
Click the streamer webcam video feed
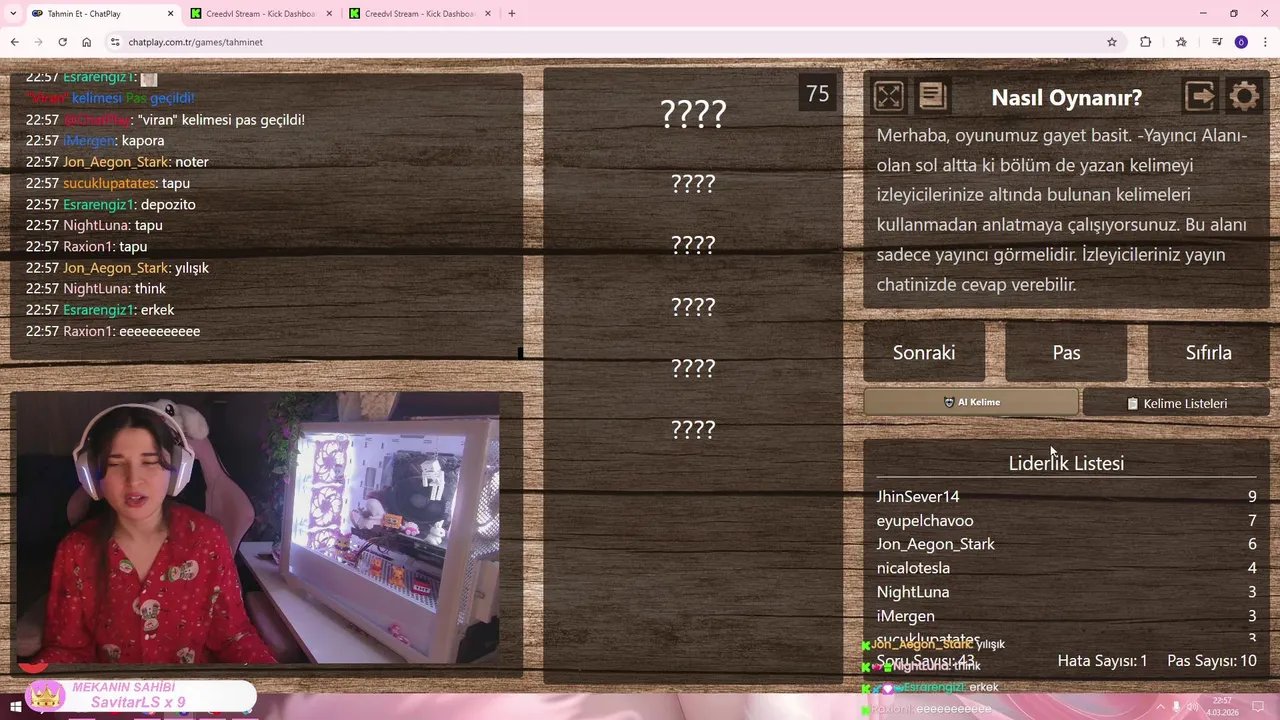[x=258, y=528]
